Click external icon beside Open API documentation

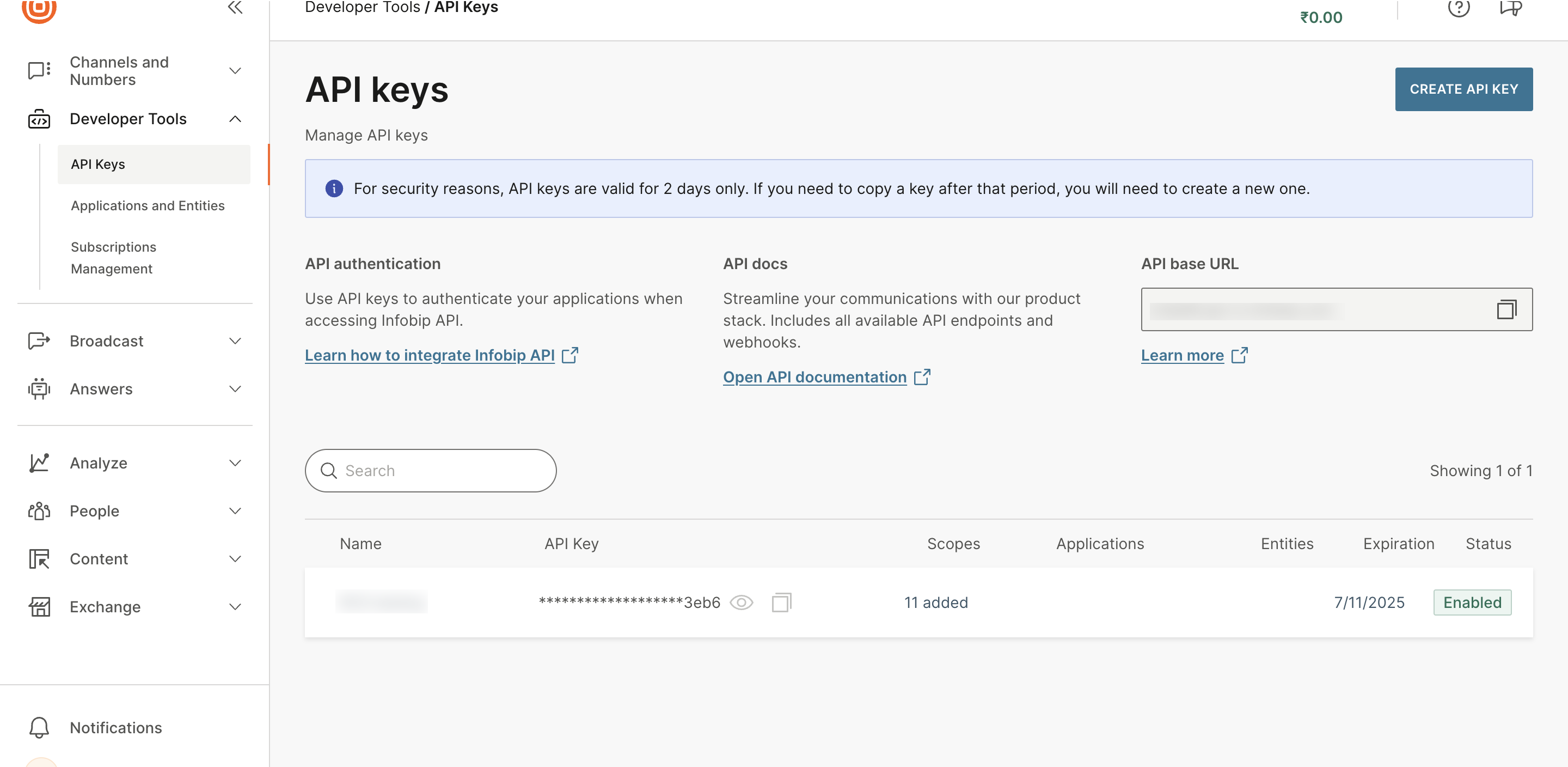pos(922,377)
